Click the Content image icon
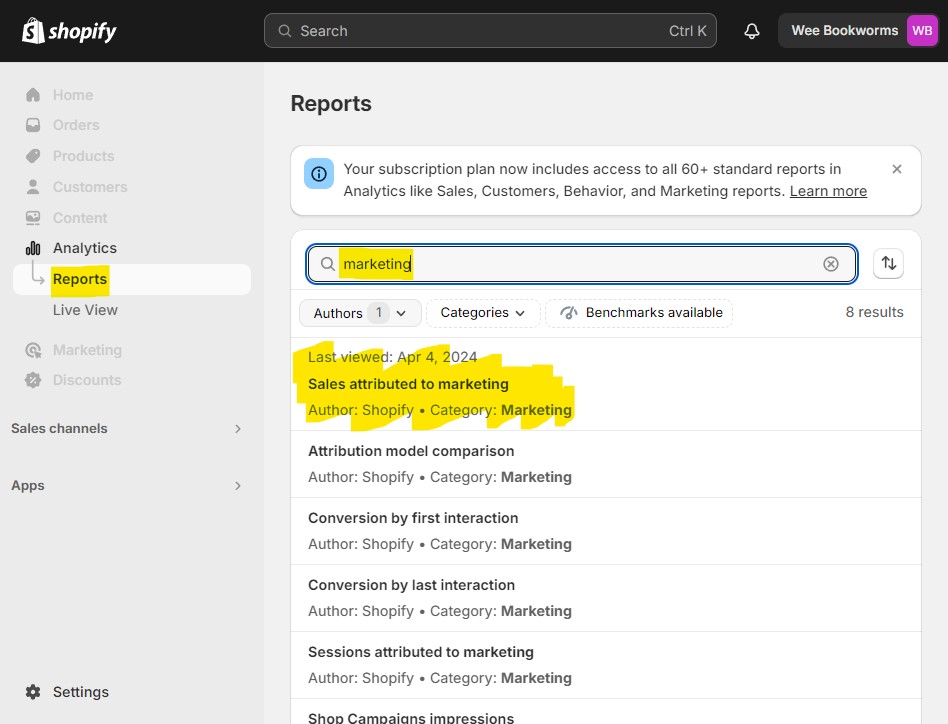The width and height of the screenshot is (948, 724). (33, 218)
